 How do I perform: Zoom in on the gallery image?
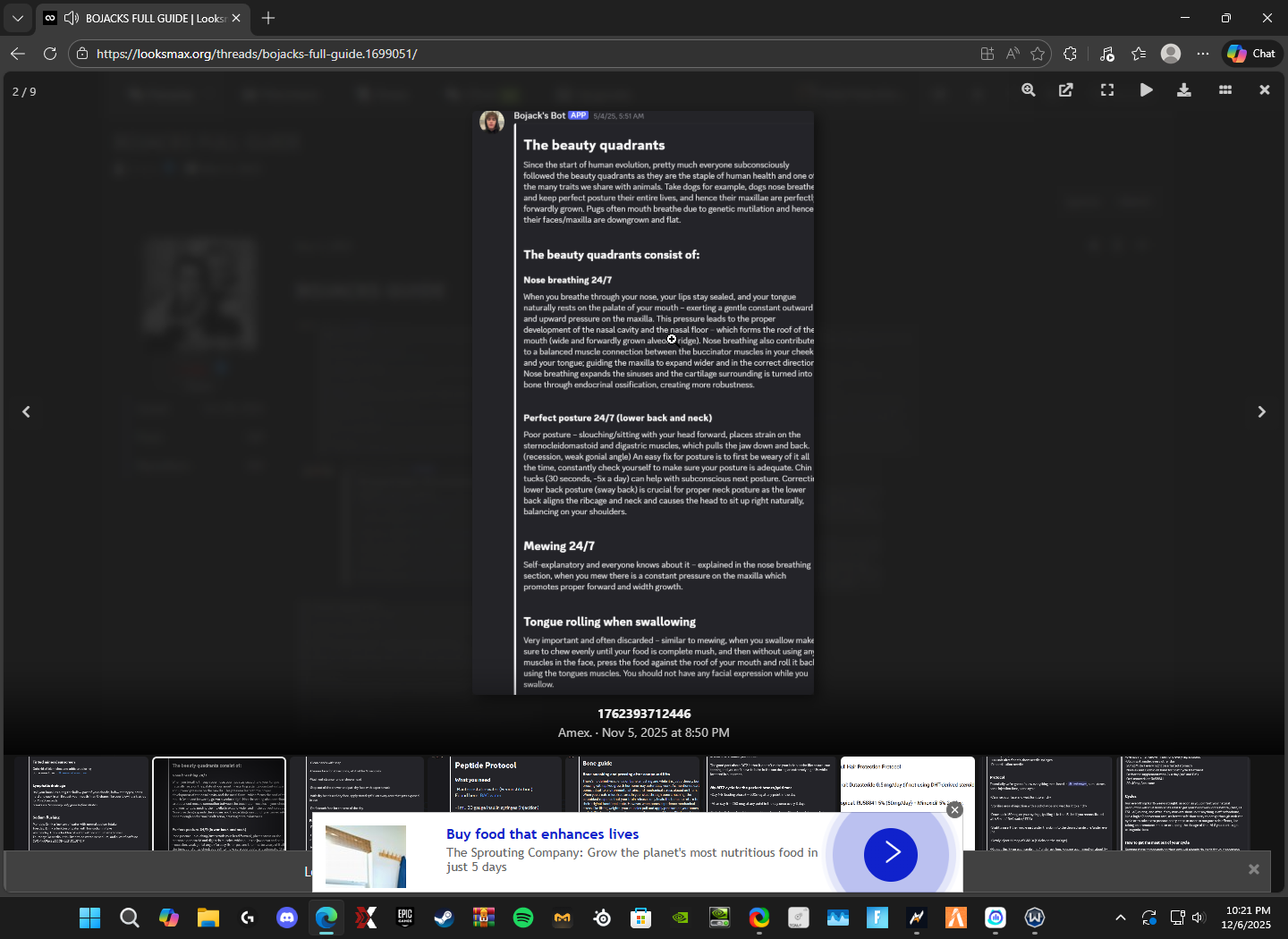pos(1029,90)
